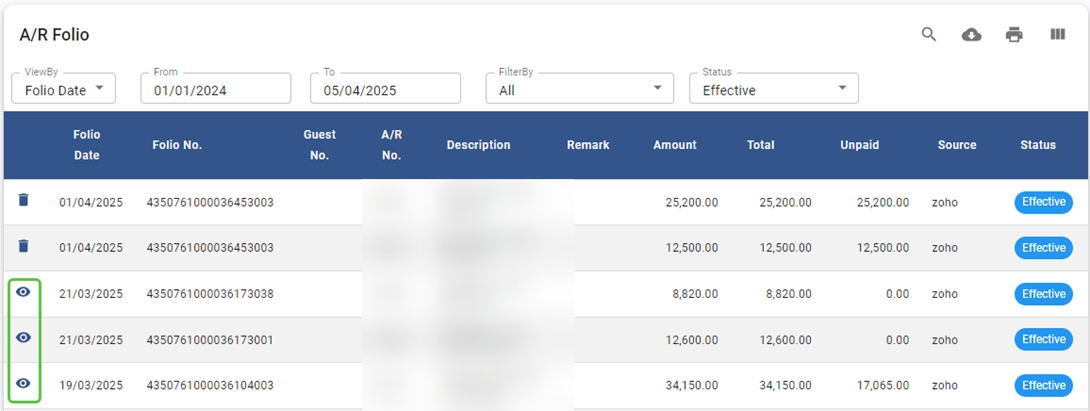Expand the ViewBy Folio Date dropdown
Image resolution: width=1090 pixels, height=411 pixels.
(x=64, y=90)
